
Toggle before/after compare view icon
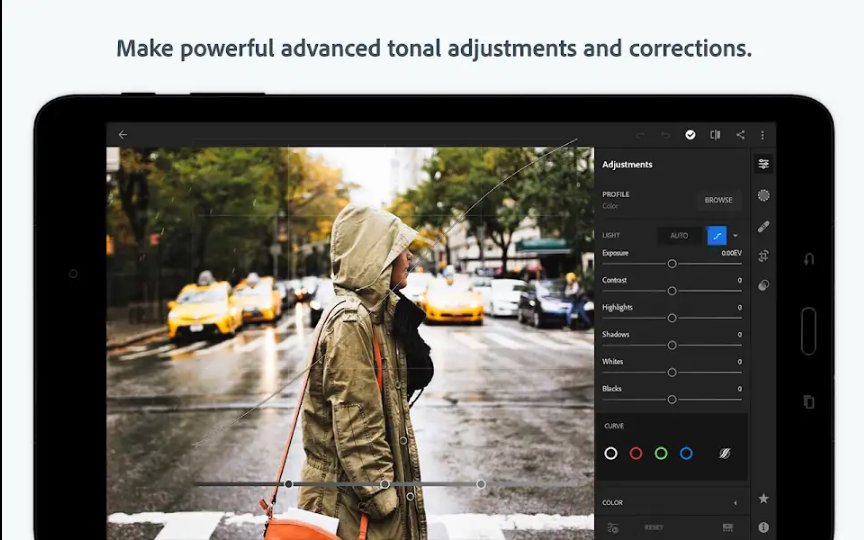(715, 135)
